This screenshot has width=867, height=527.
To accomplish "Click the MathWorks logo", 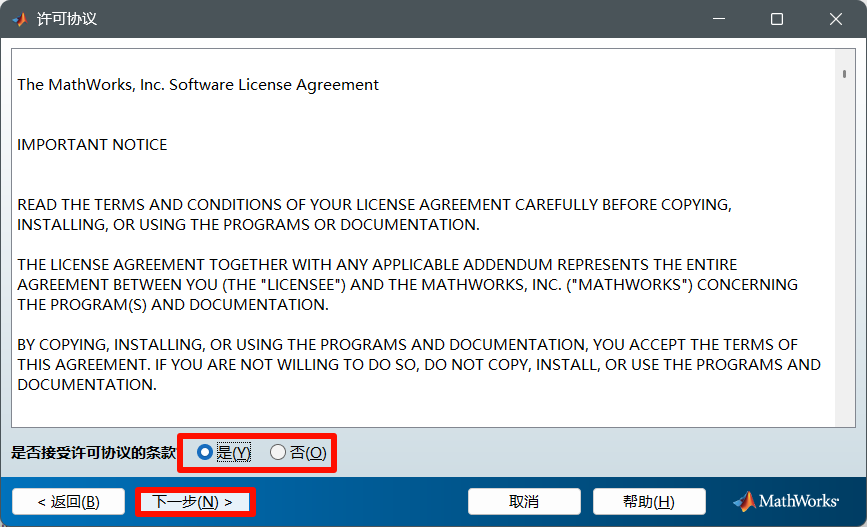I will click(x=786, y=501).
